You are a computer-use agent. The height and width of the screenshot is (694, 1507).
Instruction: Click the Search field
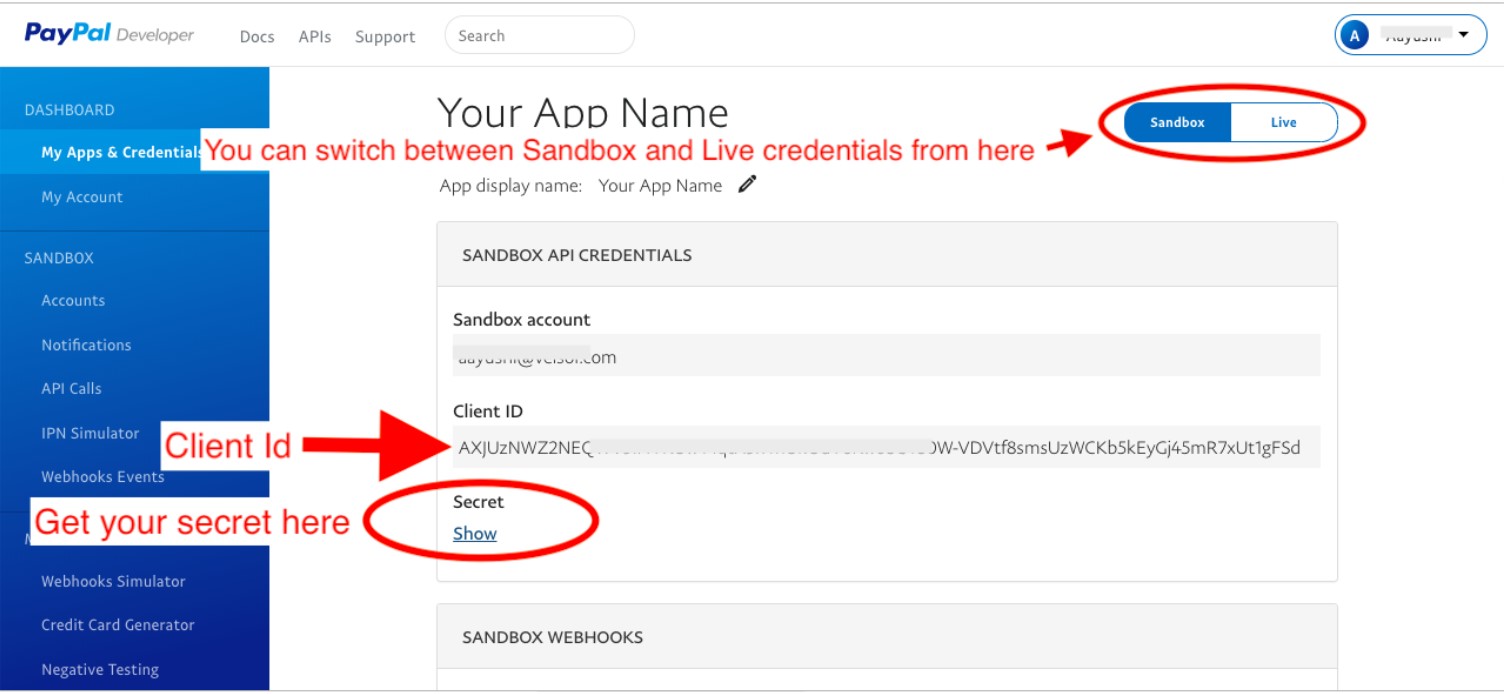pyautogui.click(x=540, y=35)
